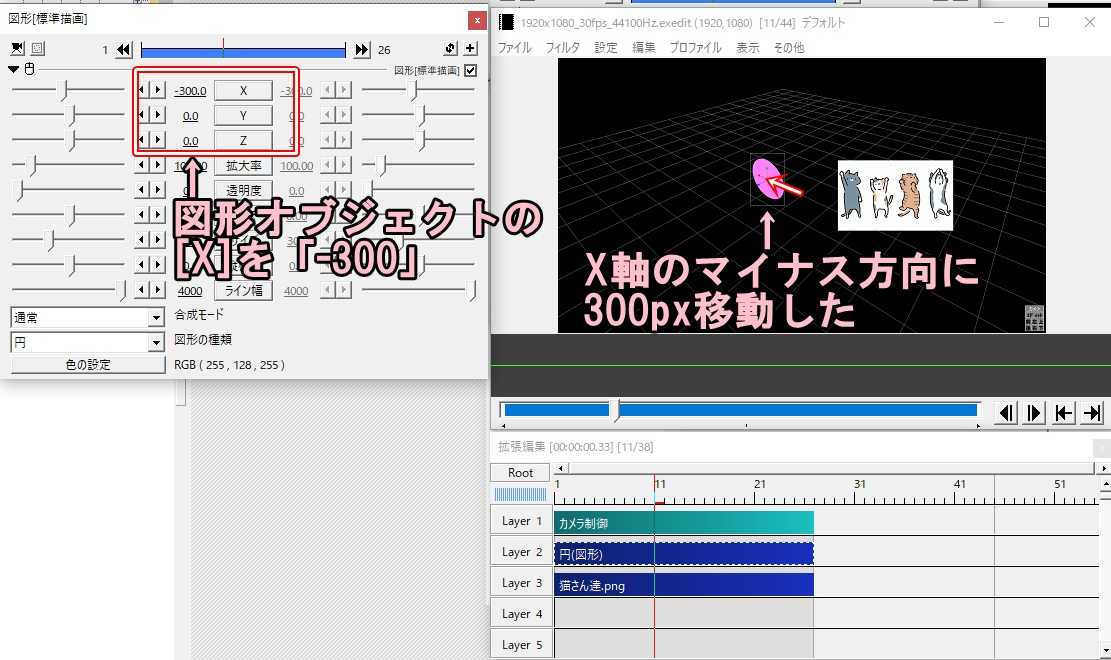Click the Root button in the timeline panel
Viewport: 1111px width, 660px height.
tap(519, 472)
